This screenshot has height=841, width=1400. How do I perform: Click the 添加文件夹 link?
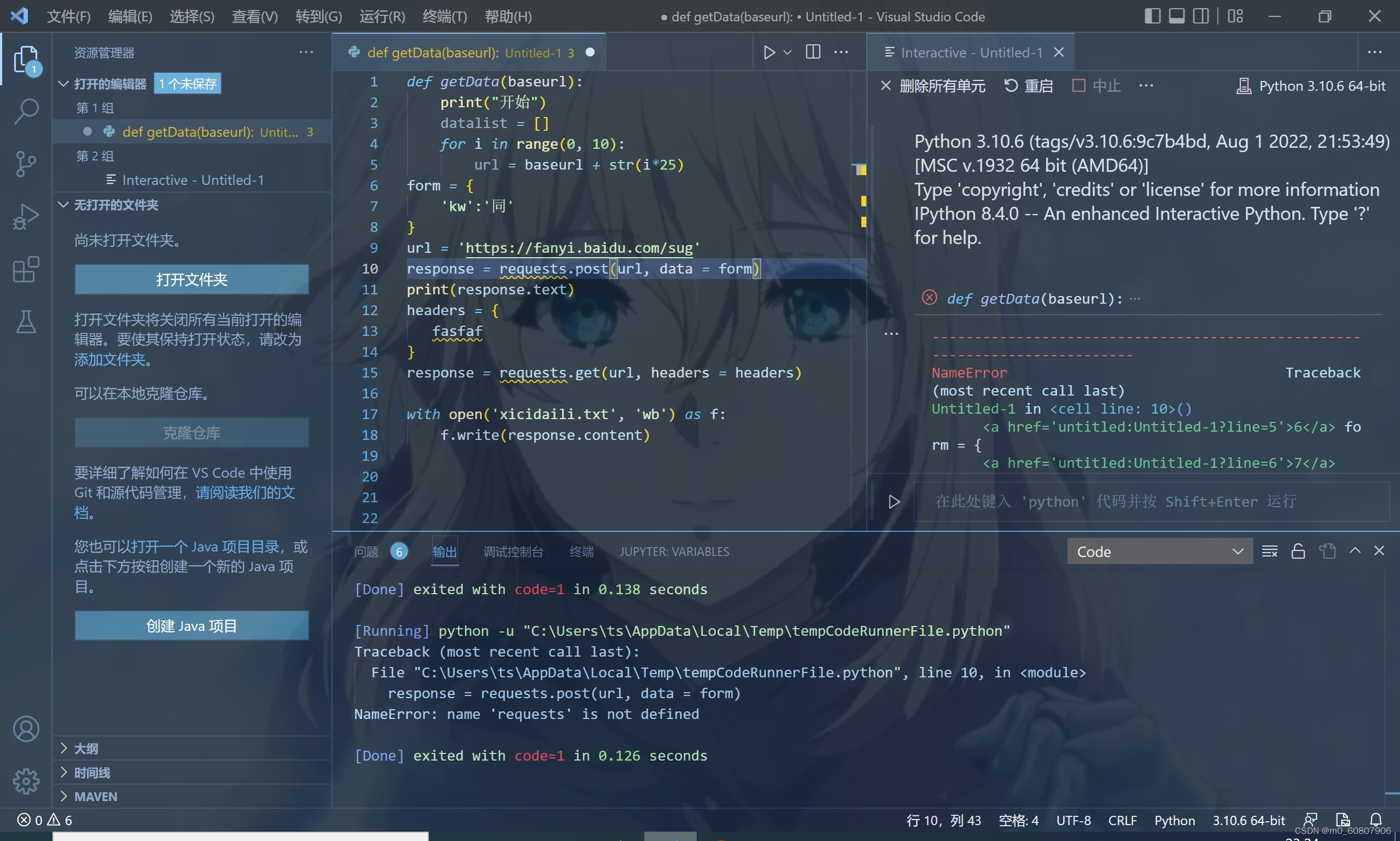pos(109,359)
